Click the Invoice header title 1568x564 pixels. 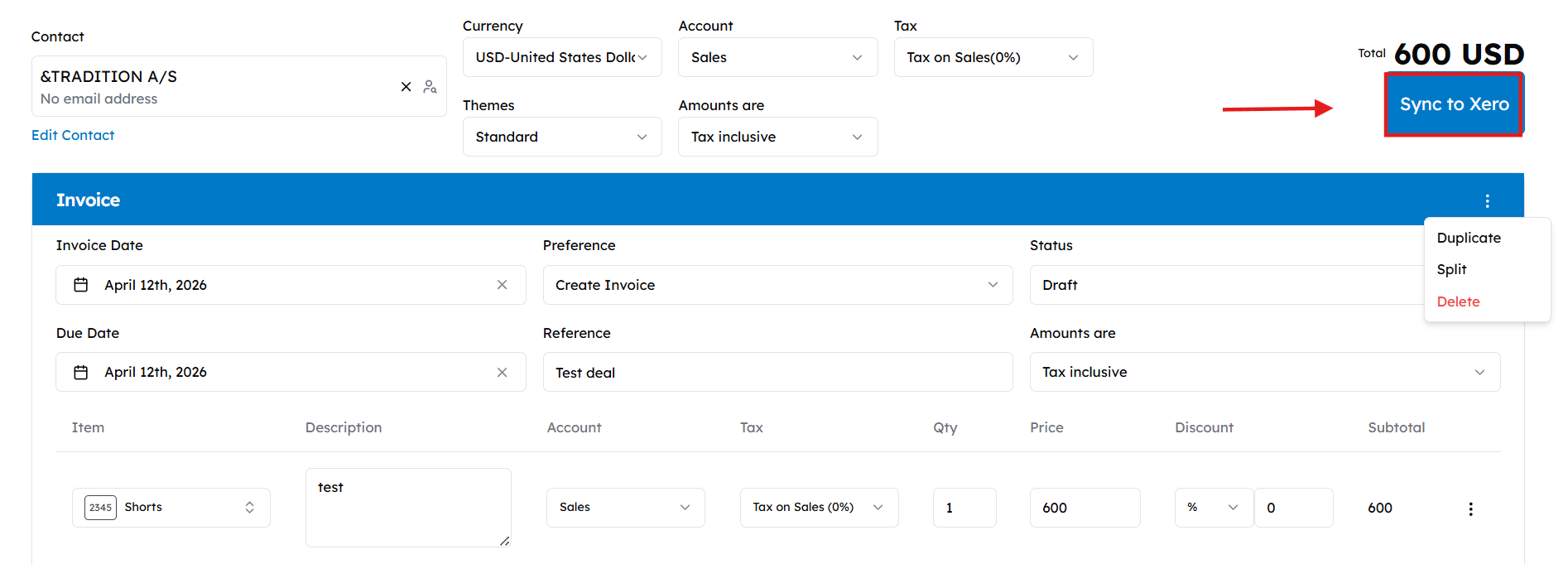(x=88, y=200)
